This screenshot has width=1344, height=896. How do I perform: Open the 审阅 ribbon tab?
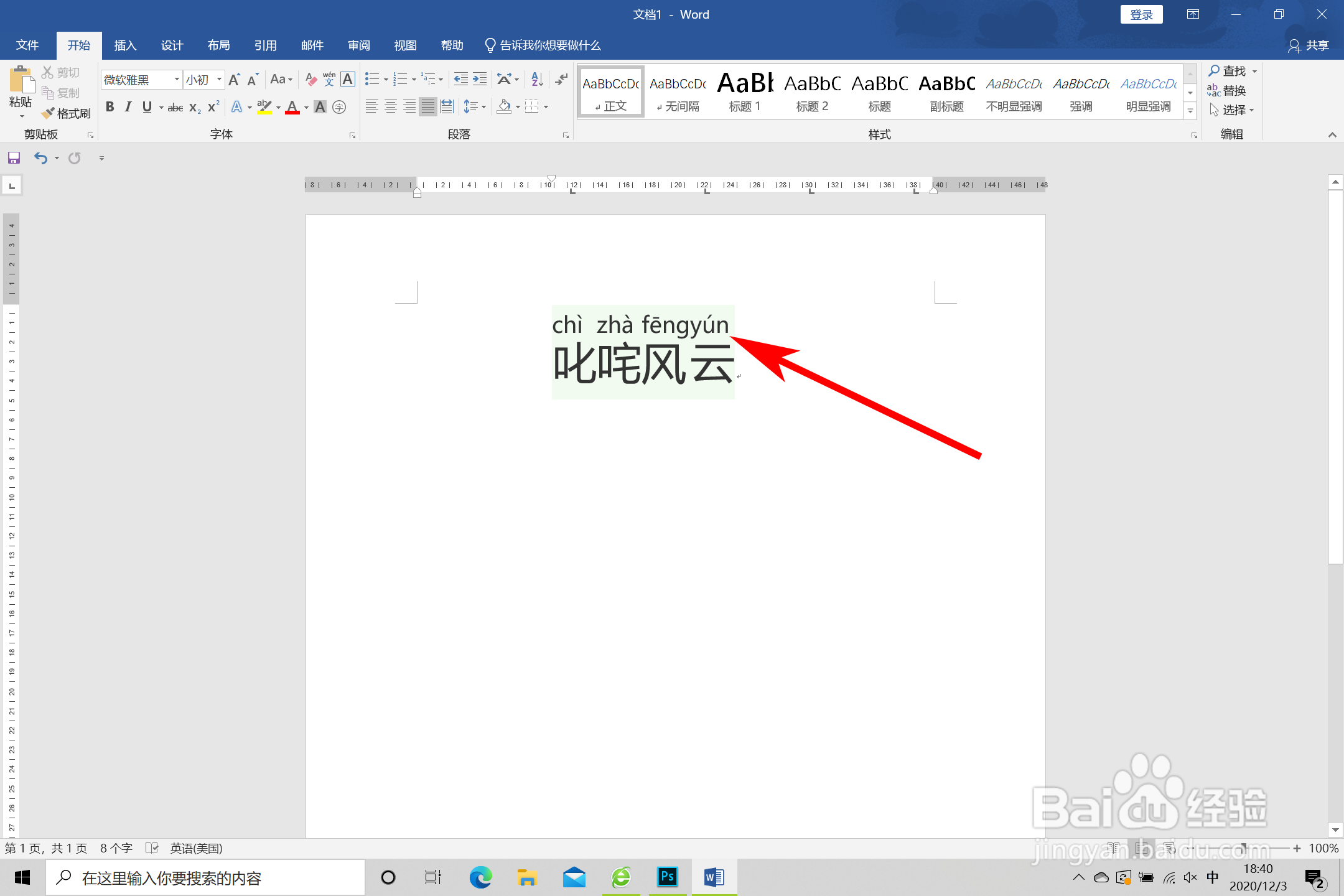[358, 45]
